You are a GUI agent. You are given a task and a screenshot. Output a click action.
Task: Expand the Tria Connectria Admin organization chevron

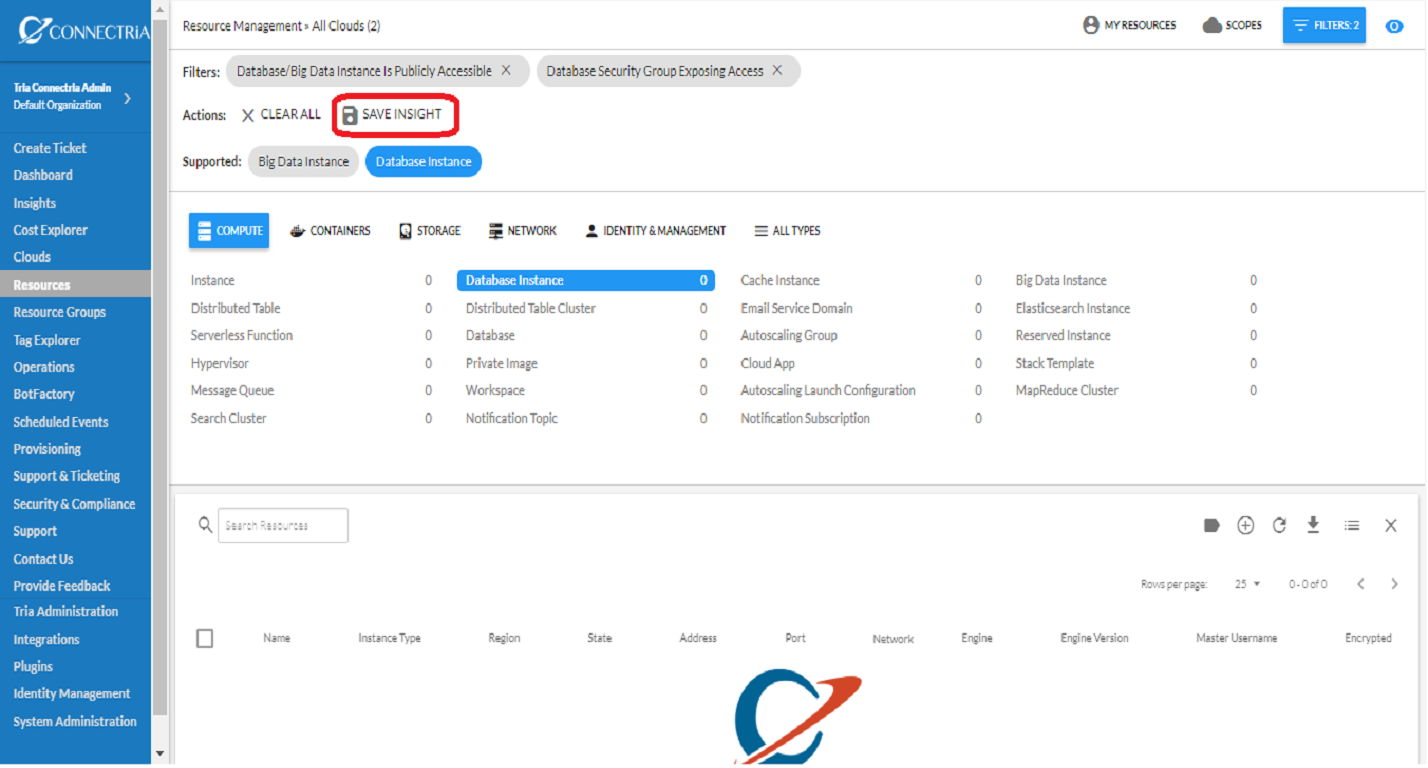click(x=127, y=98)
